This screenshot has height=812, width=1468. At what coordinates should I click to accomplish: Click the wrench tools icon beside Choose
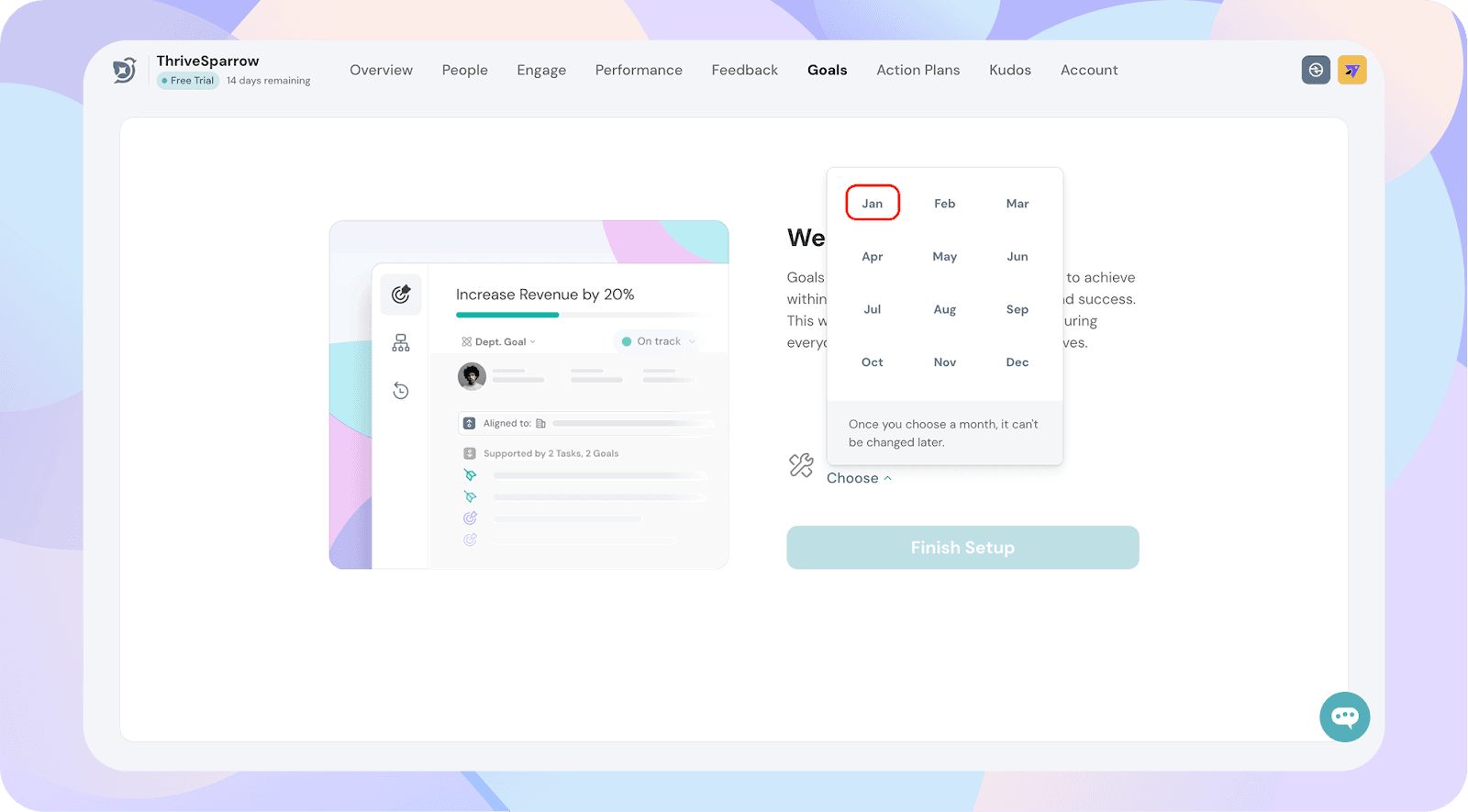click(801, 466)
